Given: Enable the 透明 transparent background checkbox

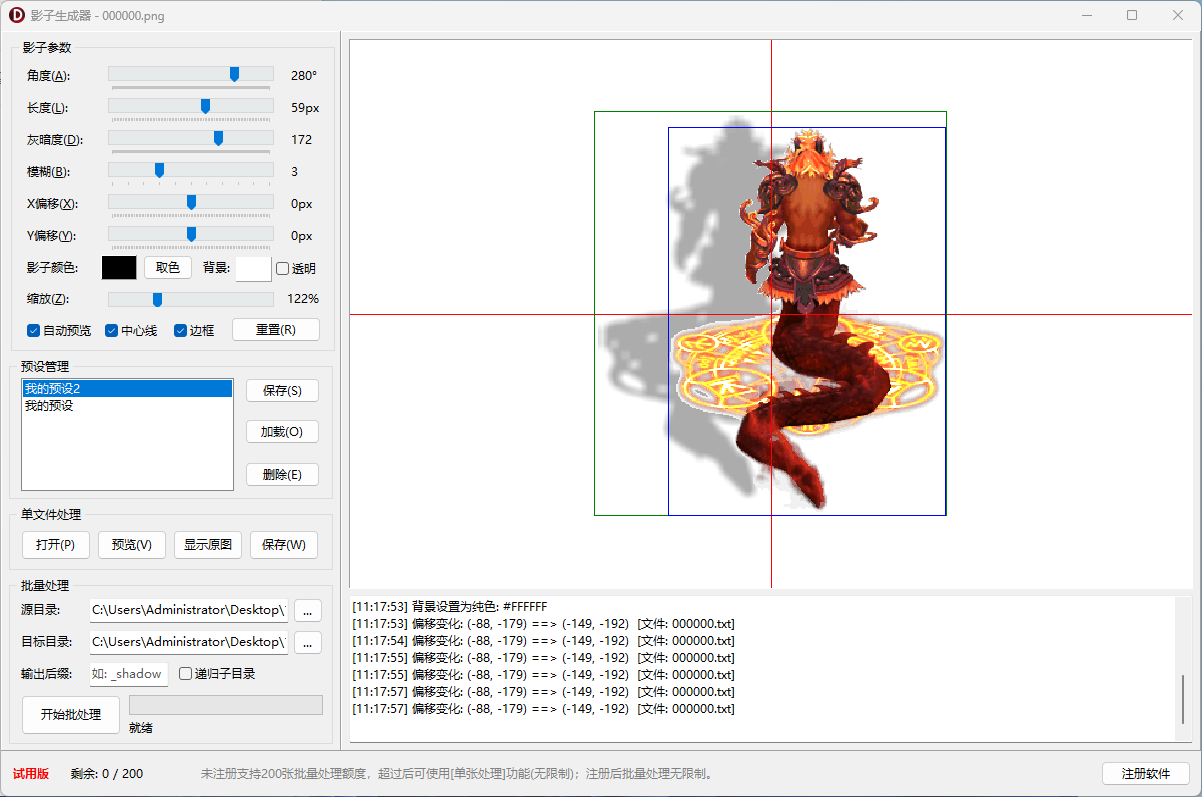Looking at the screenshot, I should [283, 268].
